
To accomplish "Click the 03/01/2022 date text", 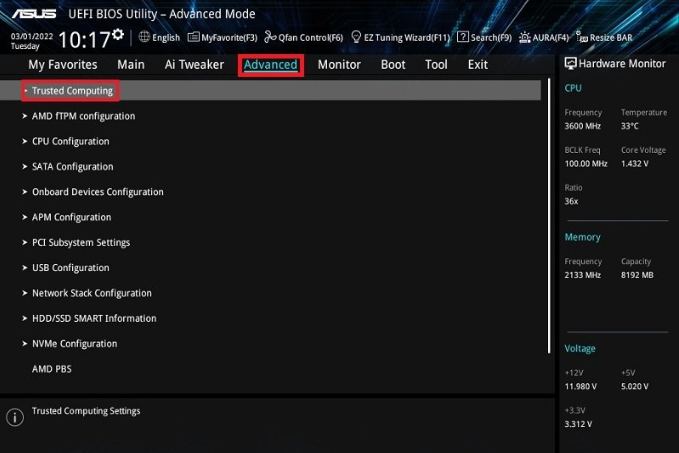I will coord(32,36).
